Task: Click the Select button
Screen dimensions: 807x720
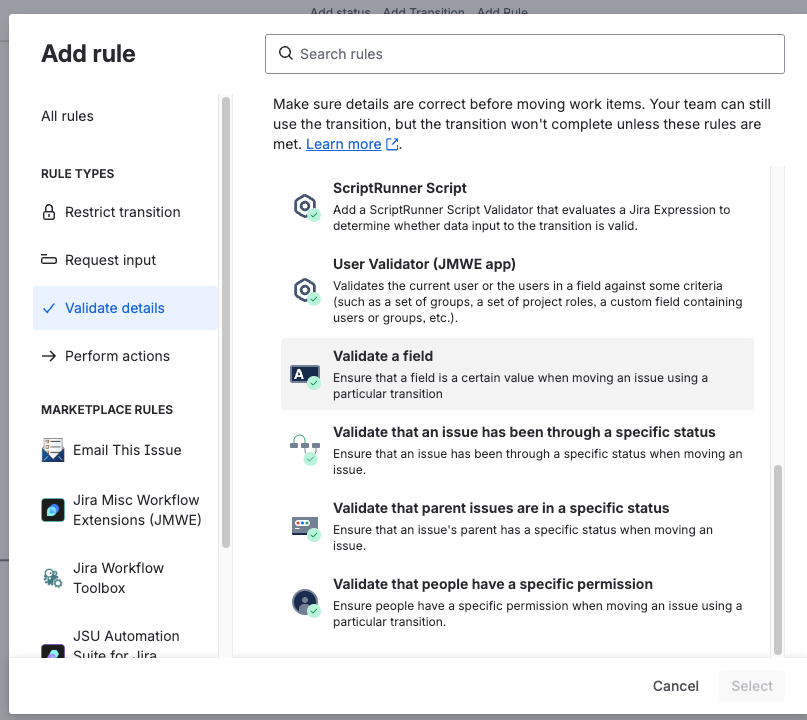Action: click(752, 686)
